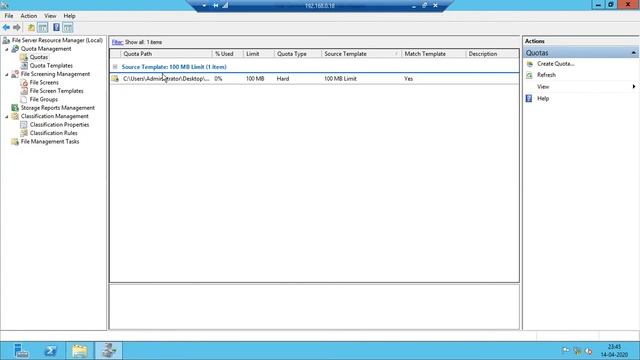Click the pin icon on the connection bar
640x360 pixels.
pos(216,5)
